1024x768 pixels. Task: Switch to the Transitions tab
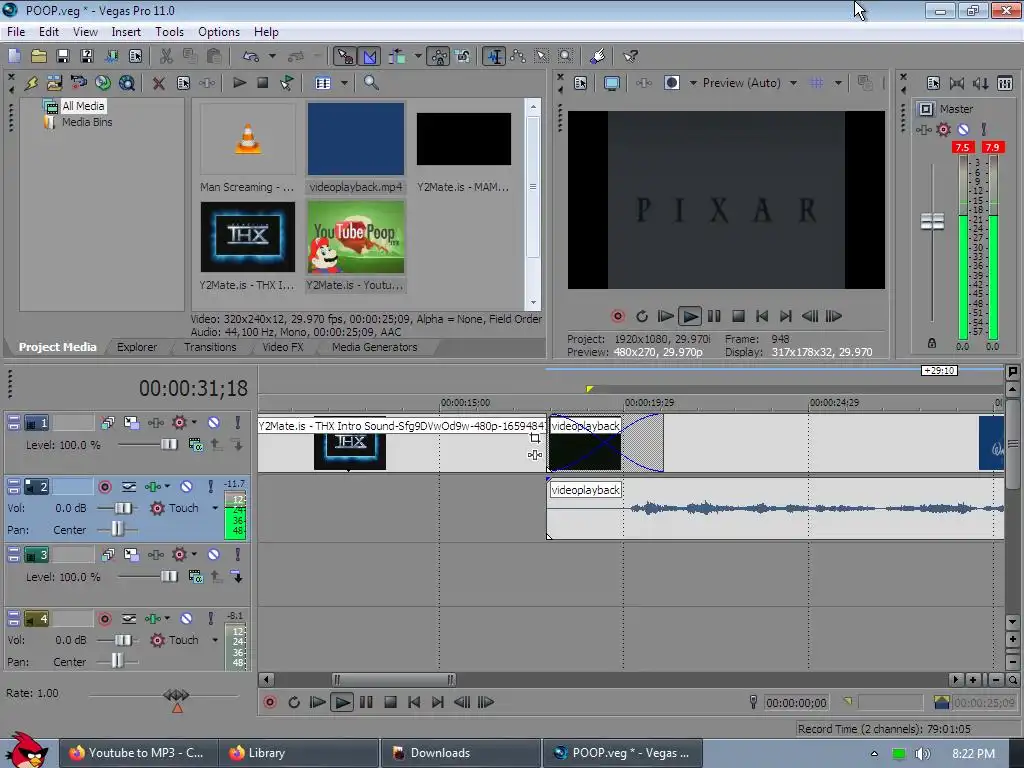pos(210,347)
